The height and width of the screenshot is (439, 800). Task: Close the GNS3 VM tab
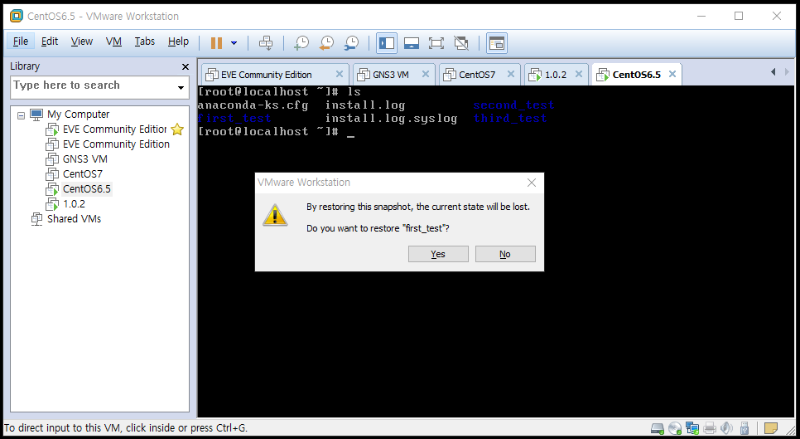(425, 74)
